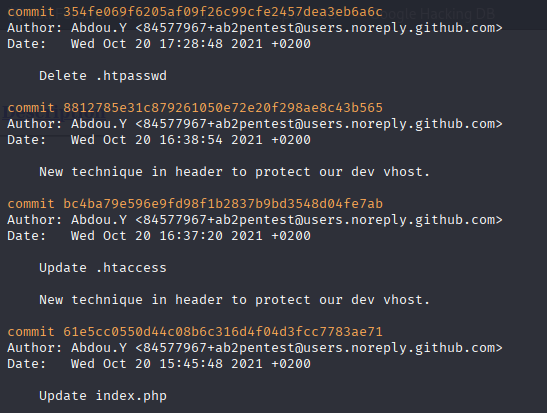
Task: Click commit hash bc4ba79e596e9fd98f1b2837b9bd3548d04fe7ab
Action: (223, 204)
